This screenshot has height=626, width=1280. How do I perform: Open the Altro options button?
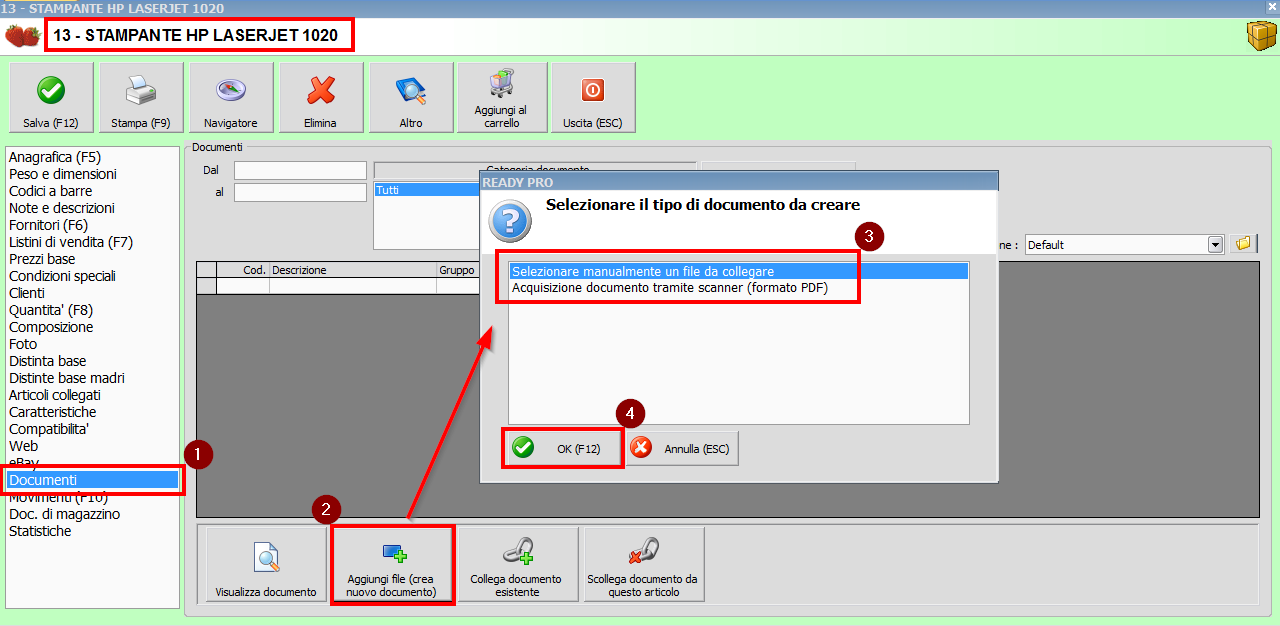click(411, 97)
